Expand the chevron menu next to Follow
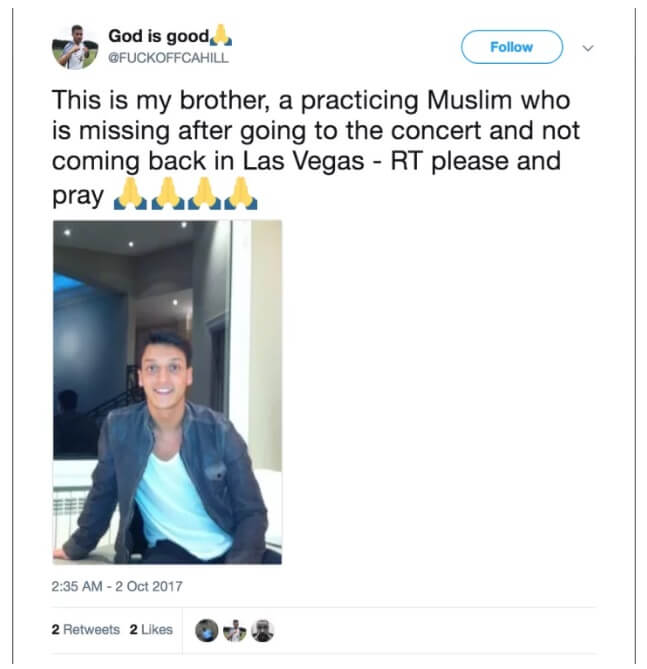The width and height of the screenshot is (647, 669). (x=587, y=48)
